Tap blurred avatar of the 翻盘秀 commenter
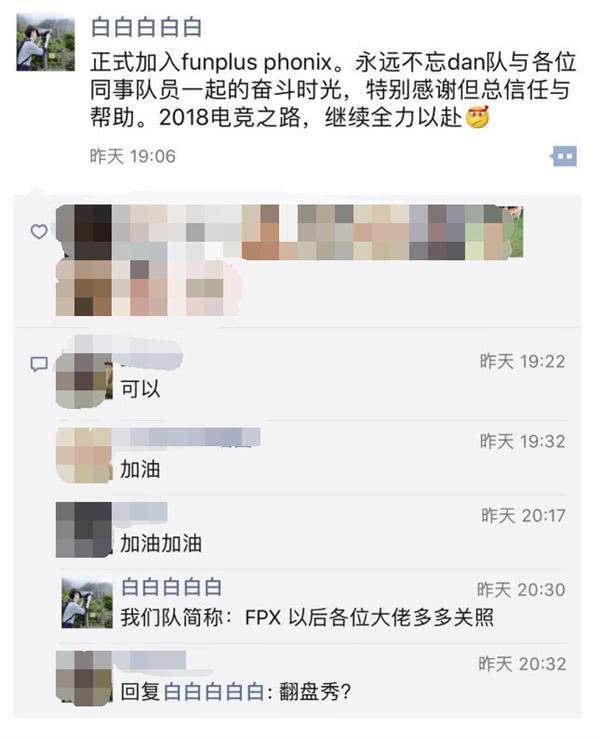Screen dimensions: 600x739 pyautogui.click(x=84, y=678)
